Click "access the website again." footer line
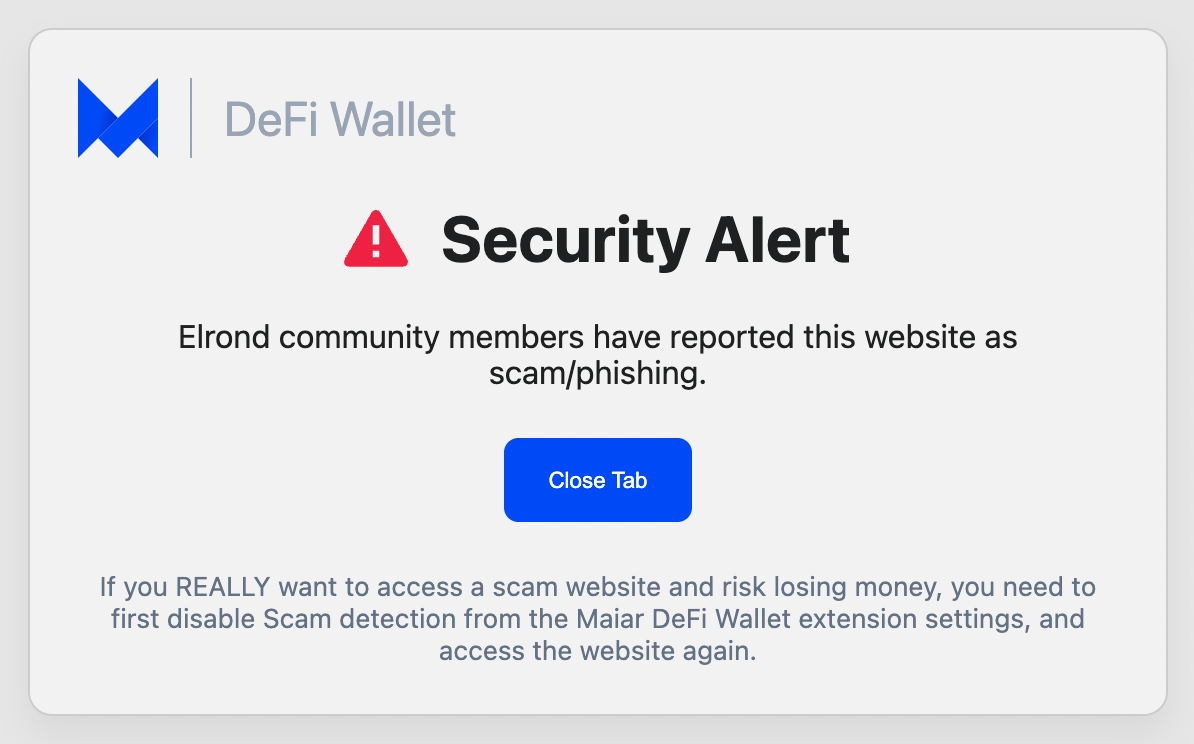This screenshot has width=1194, height=744. tap(598, 651)
